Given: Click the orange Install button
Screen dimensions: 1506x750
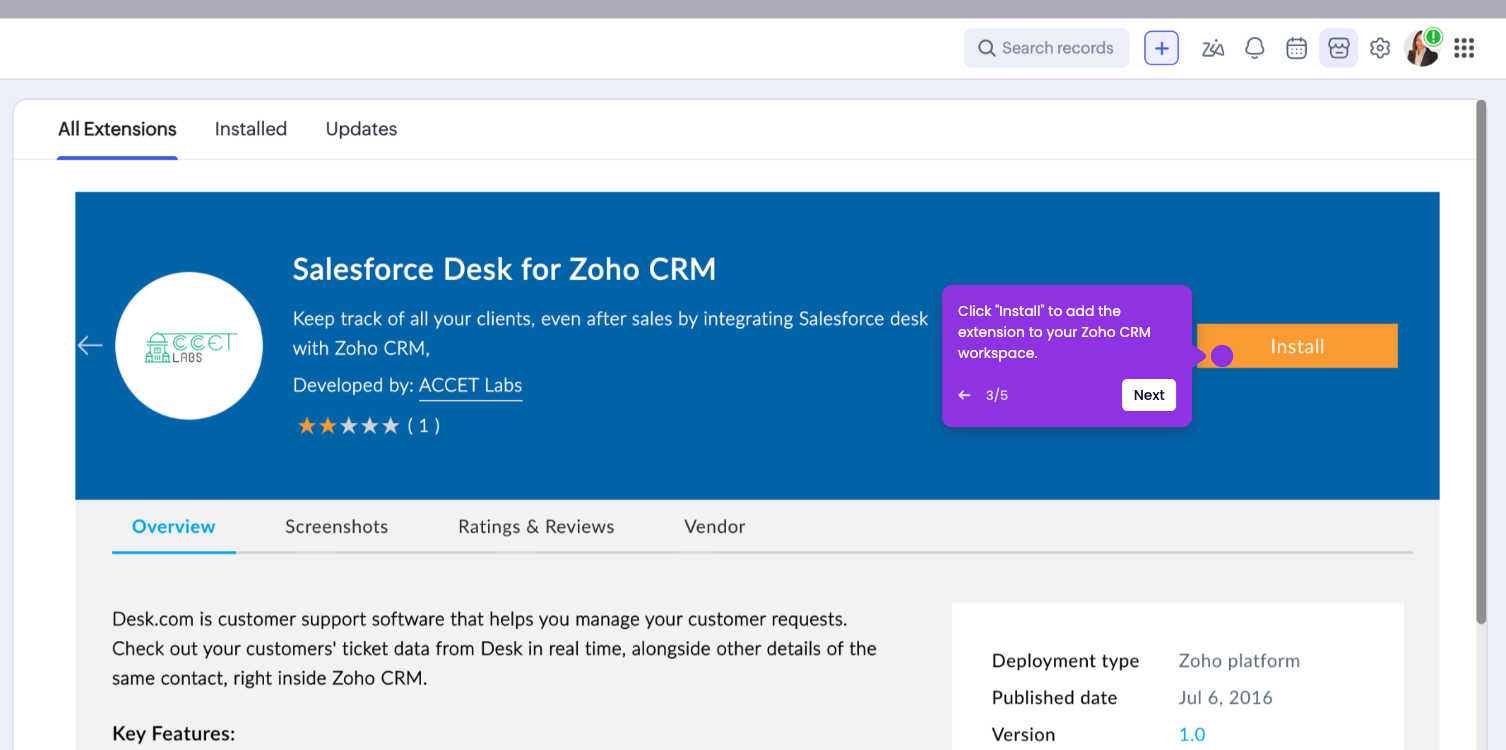Looking at the screenshot, I should click(1297, 346).
